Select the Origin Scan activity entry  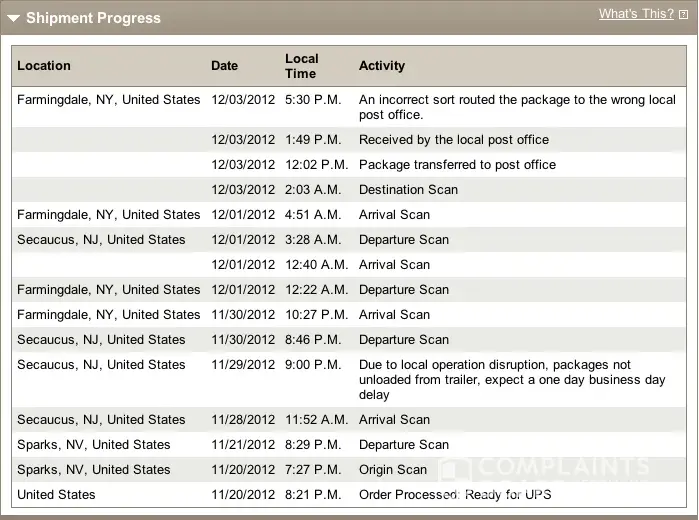(393, 470)
